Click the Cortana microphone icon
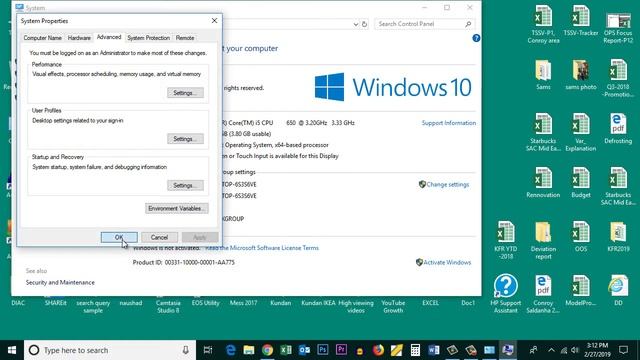 tap(185, 350)
